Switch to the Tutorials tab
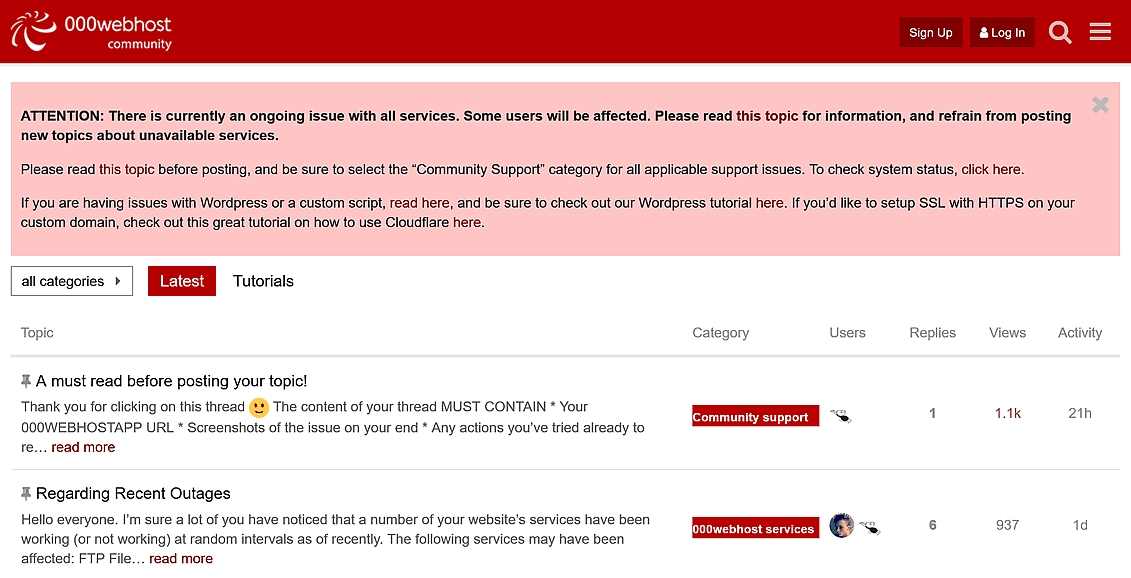Viewport: 1131px width, 578px height. click(x=263, y=281)
